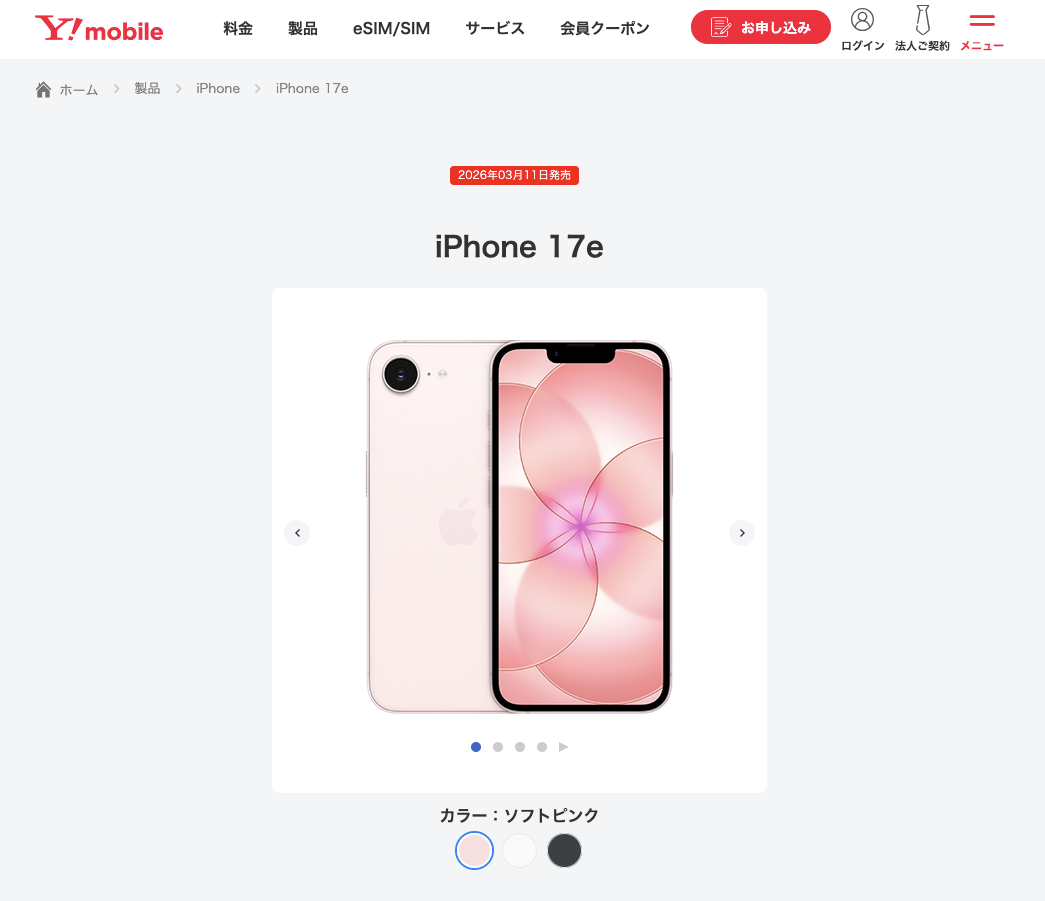Open the 製品 navigation menu
This screenshot has height=901, width=1045.
point(303,29)
